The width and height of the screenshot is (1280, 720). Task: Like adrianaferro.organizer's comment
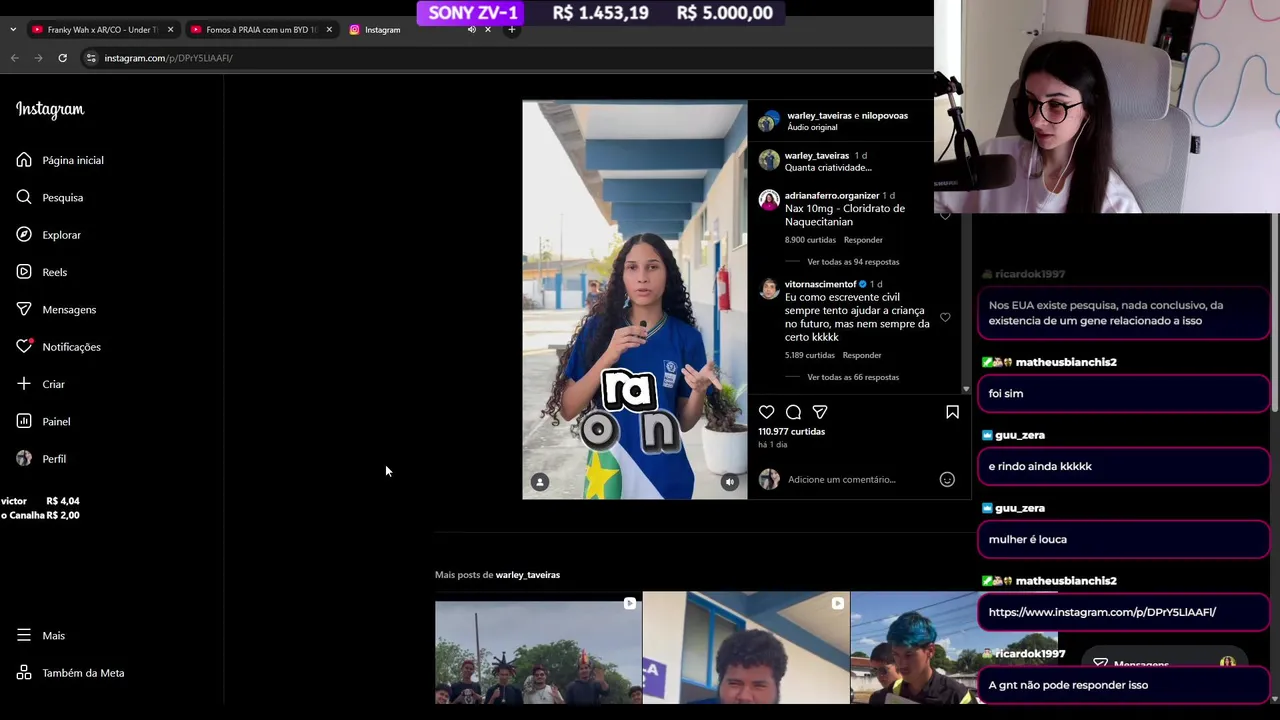coord(945,215)
